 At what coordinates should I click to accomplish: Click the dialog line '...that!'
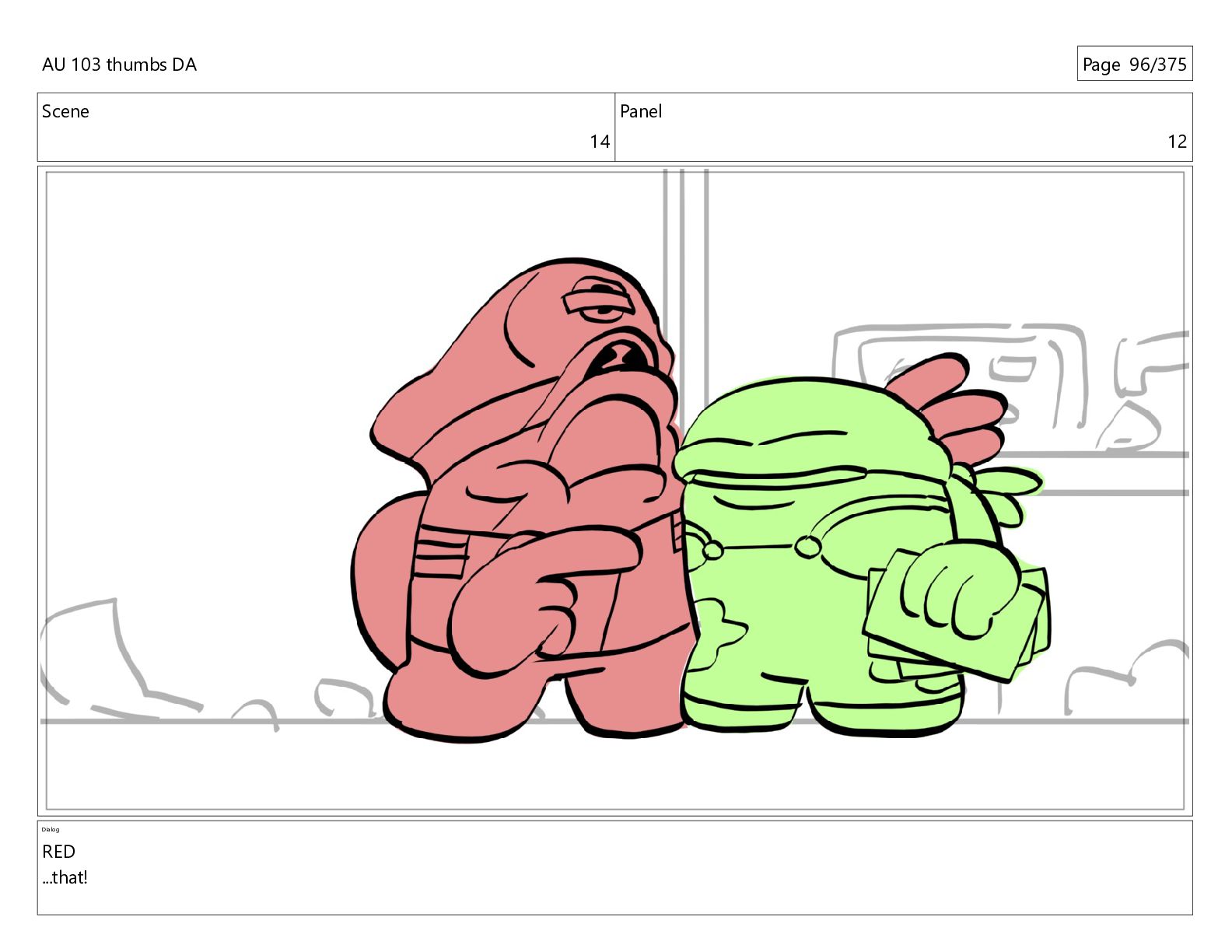(x=65, y=877)
